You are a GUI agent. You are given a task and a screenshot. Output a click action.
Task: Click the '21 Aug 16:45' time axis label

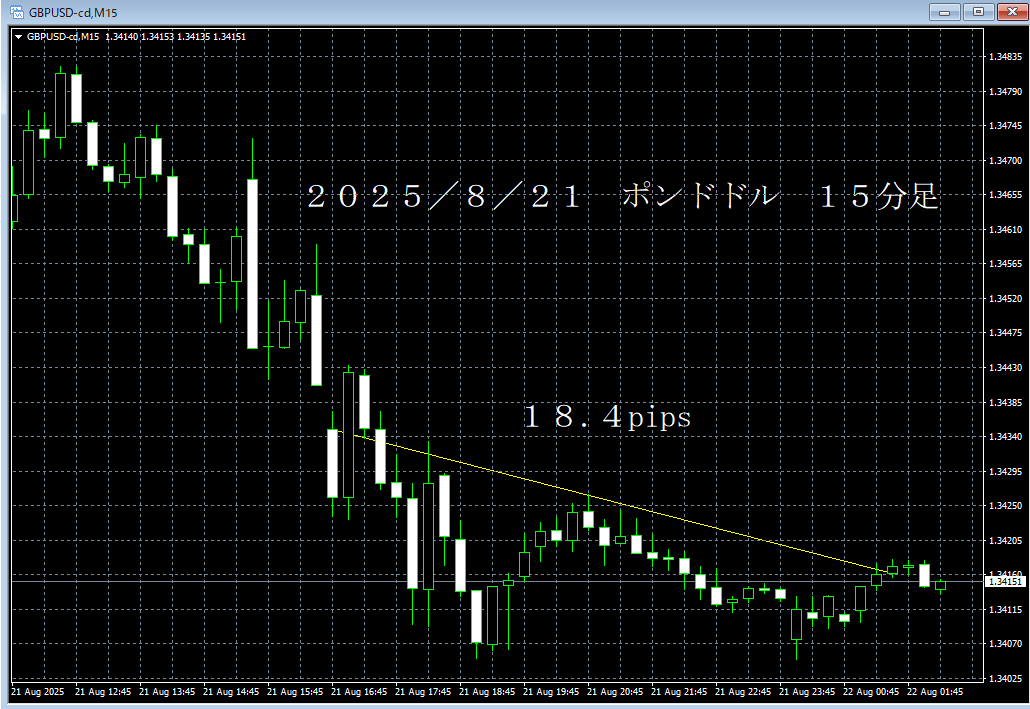point(359,692)
